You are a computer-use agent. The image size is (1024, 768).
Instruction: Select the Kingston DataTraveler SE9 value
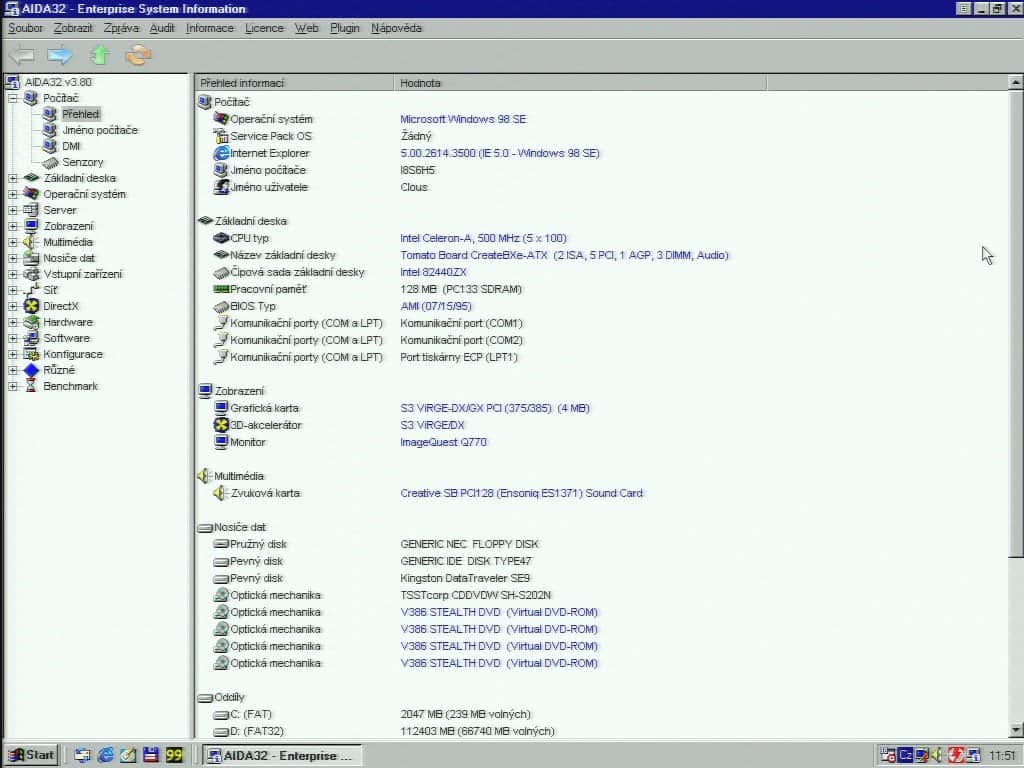pyautogui.click(x=465, y=578)
